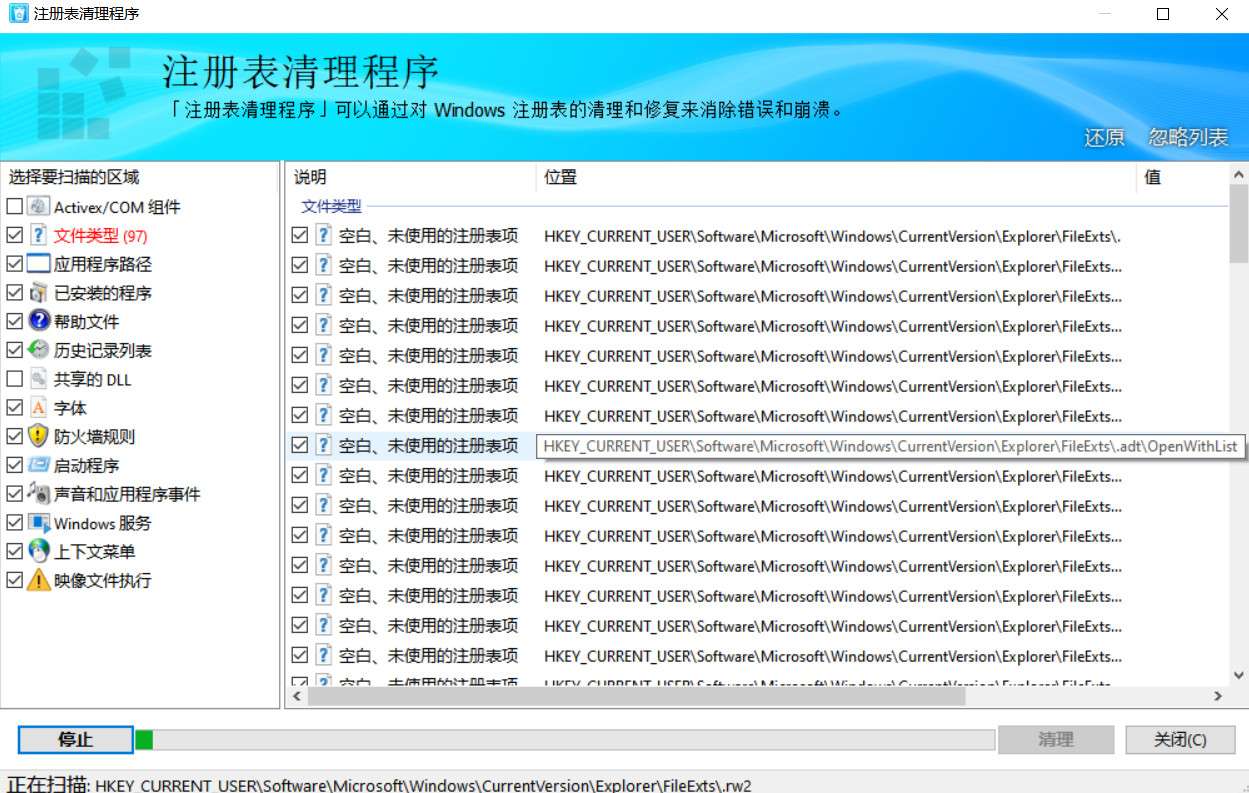The image size is (1249, 793).
Task: Click the .adt\OpenWithList registry path text
Action: (890, 446)
